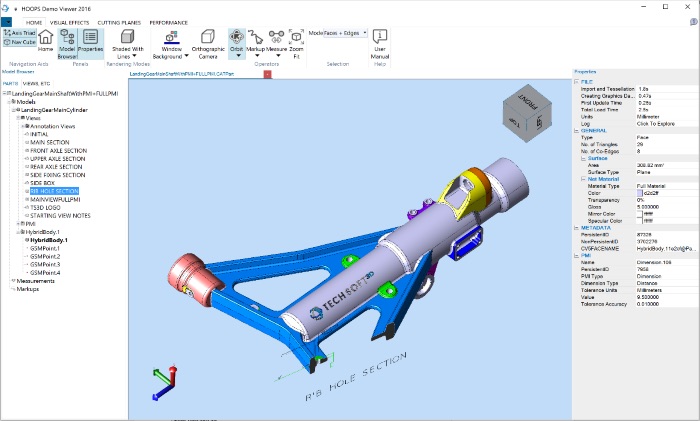Viewport: 700px width, 421px height.
Task: Switch to the HOME ribbon tab
Action: [34, 22]
